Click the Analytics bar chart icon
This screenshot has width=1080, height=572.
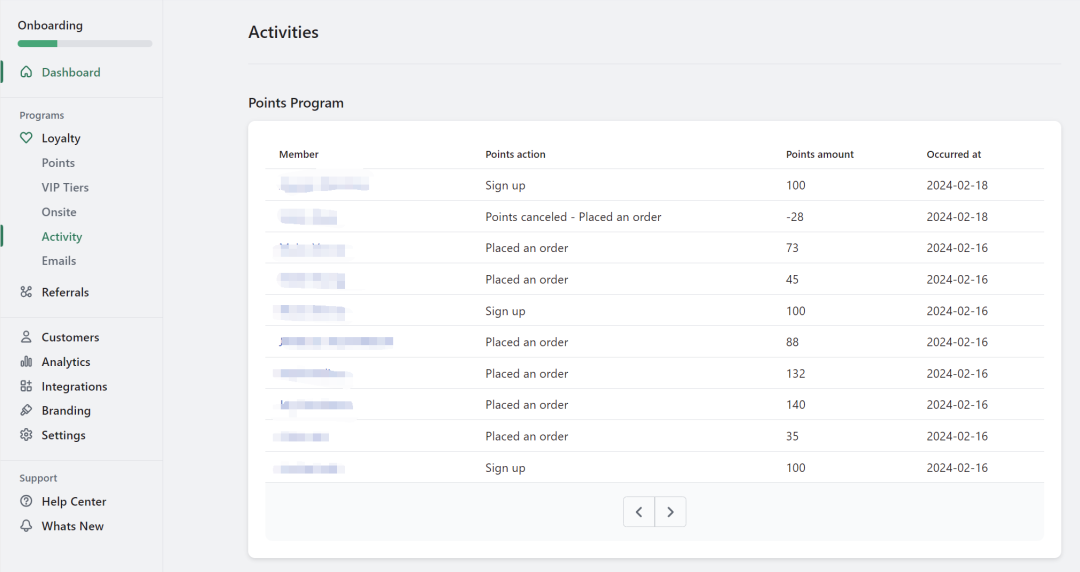tap(26, 362)
